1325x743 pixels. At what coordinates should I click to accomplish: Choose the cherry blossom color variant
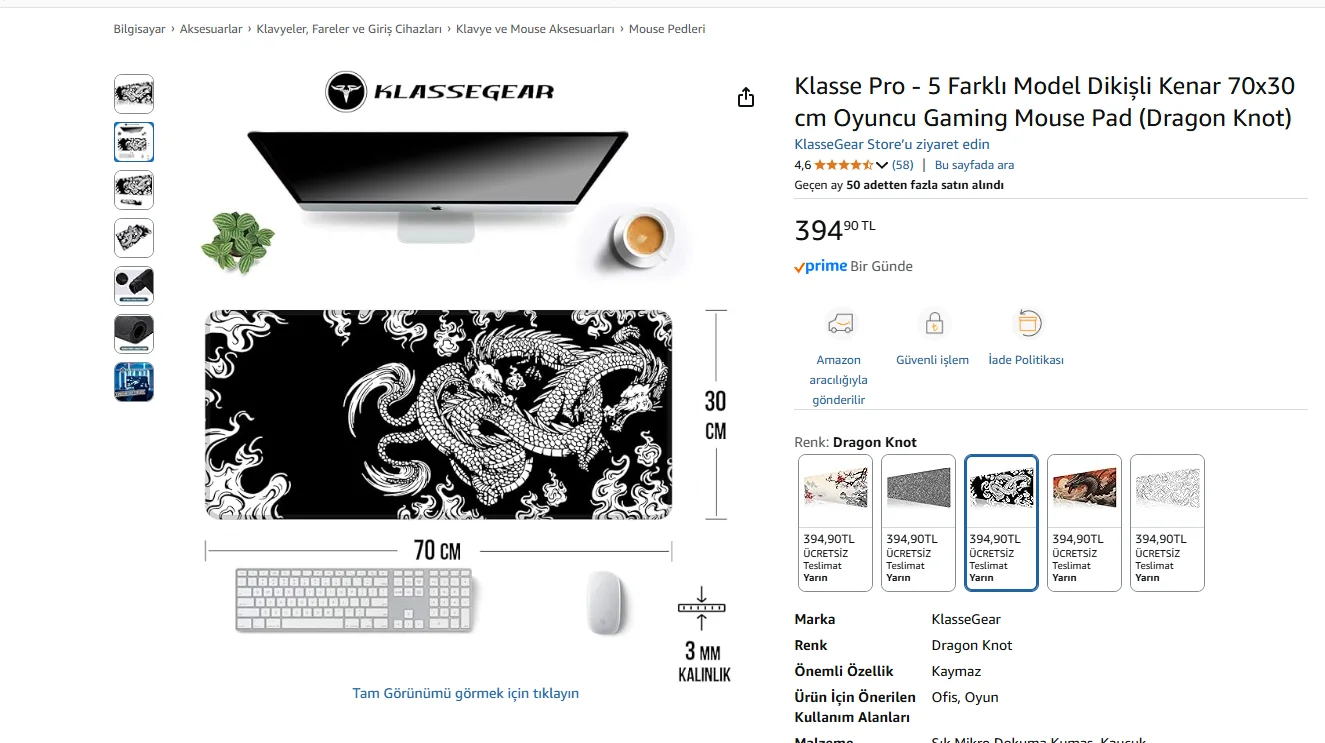(835, 523)
